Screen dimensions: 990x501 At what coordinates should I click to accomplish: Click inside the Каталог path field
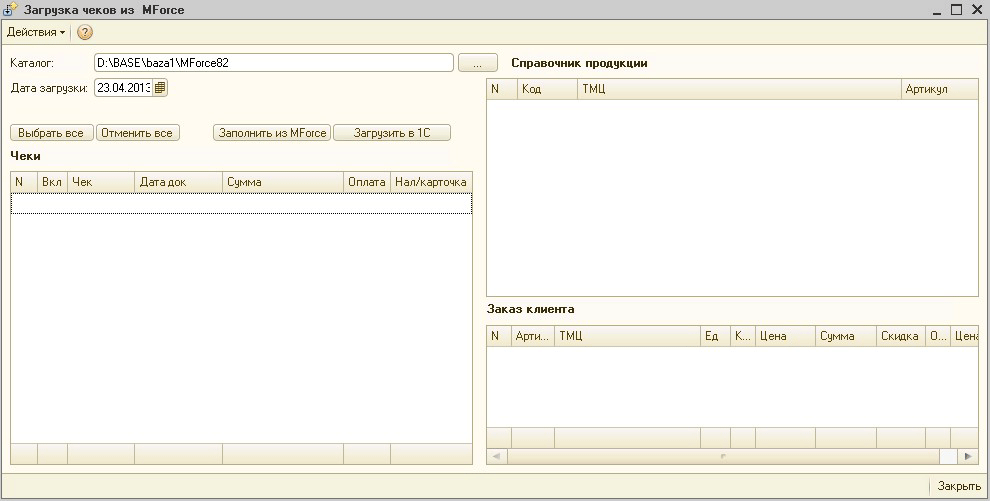273,63
